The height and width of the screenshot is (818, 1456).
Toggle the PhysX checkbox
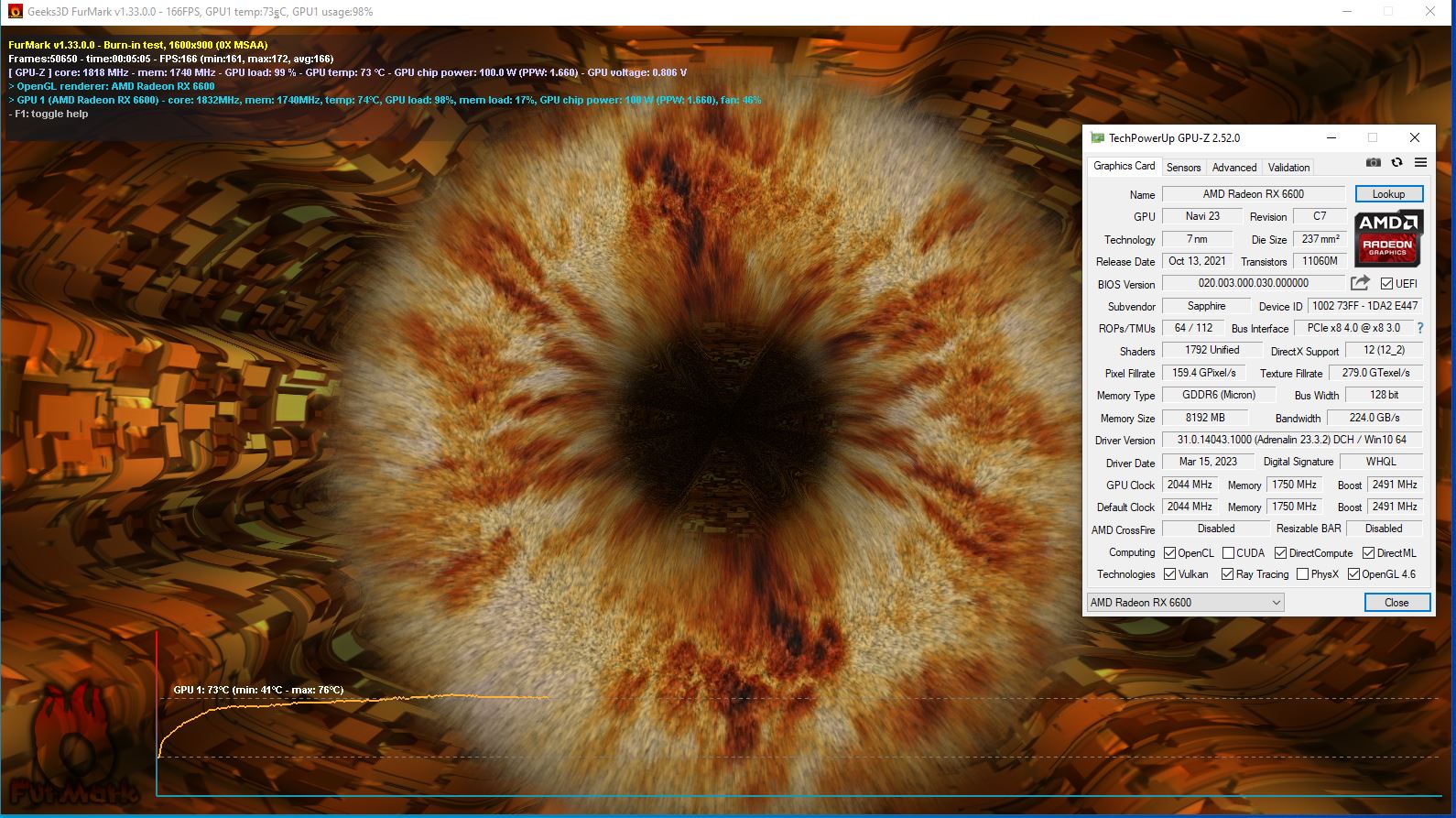click(x=1302, y=574)
